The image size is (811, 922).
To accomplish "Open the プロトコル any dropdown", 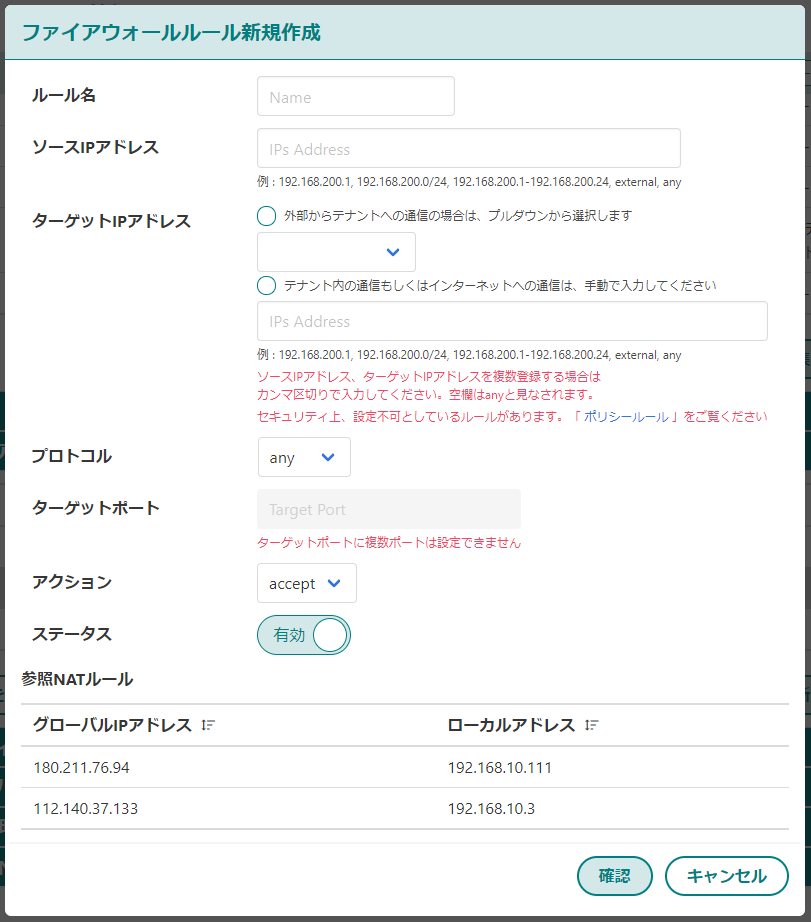I will tap(304, 457).
